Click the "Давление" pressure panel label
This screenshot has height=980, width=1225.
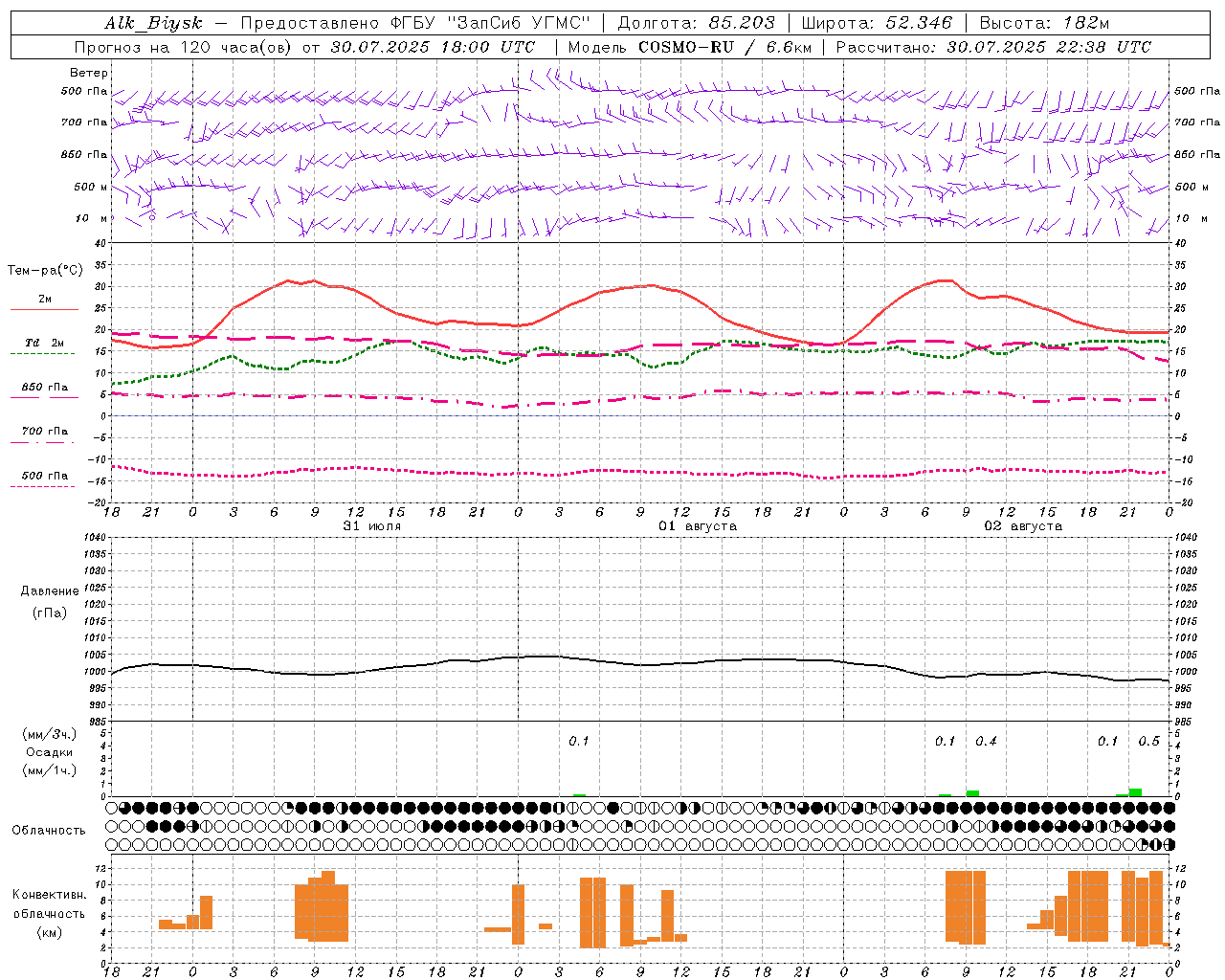click(49, 591)
